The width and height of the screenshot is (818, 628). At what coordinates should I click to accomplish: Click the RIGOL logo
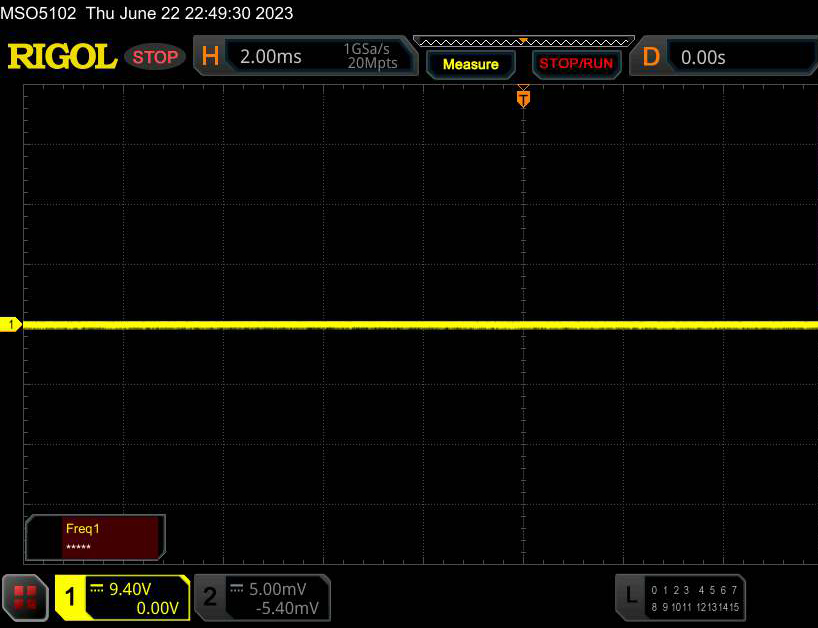coord(62,57)
